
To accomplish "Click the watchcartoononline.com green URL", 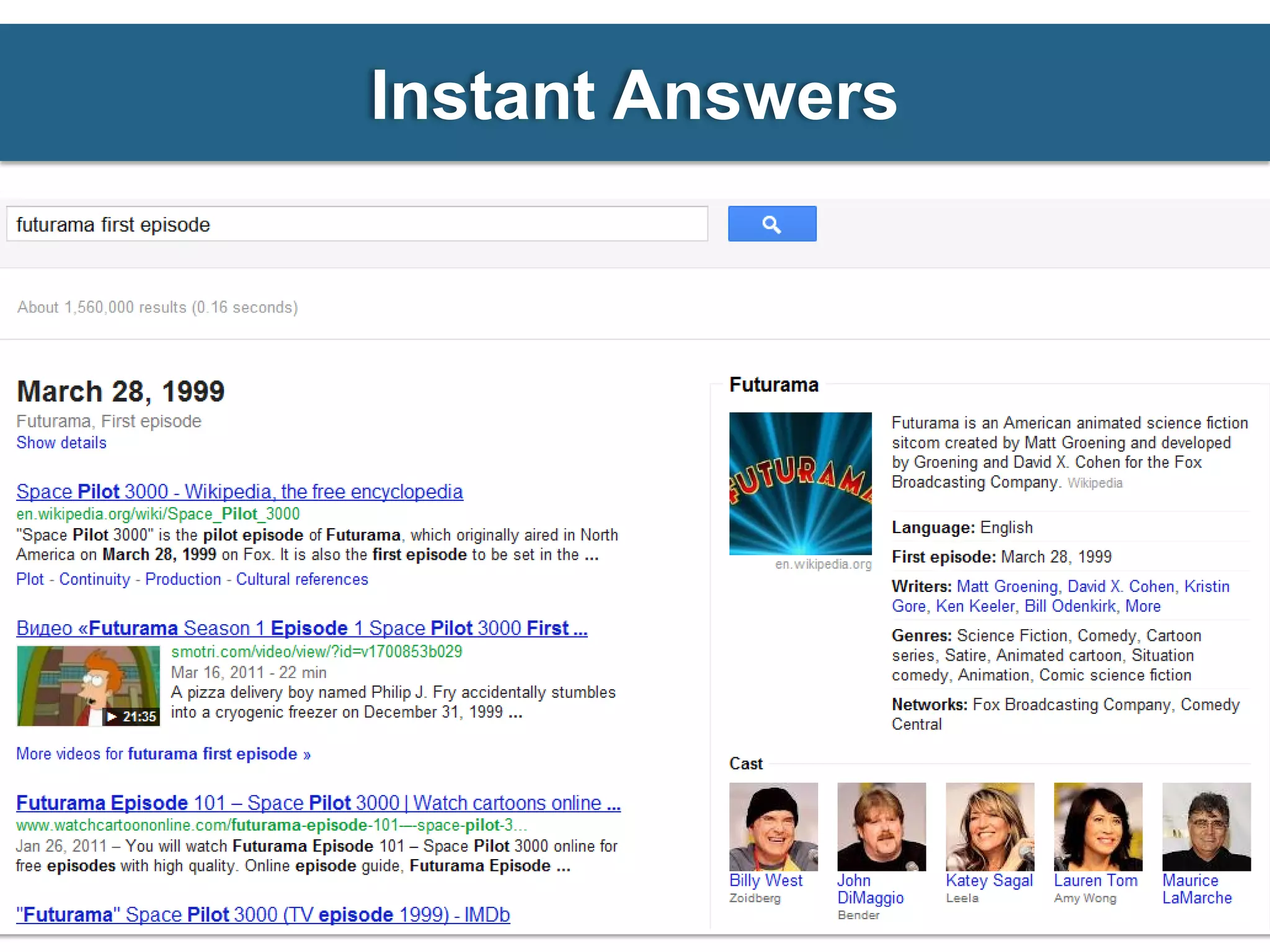I will 272,825.
